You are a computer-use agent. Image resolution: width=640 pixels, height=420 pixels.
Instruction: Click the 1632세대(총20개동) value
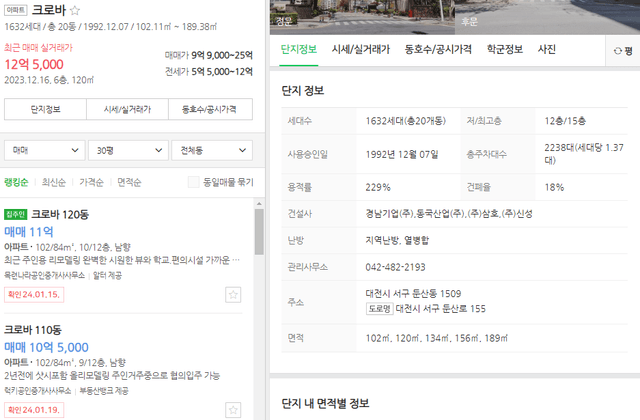[406, 121]
